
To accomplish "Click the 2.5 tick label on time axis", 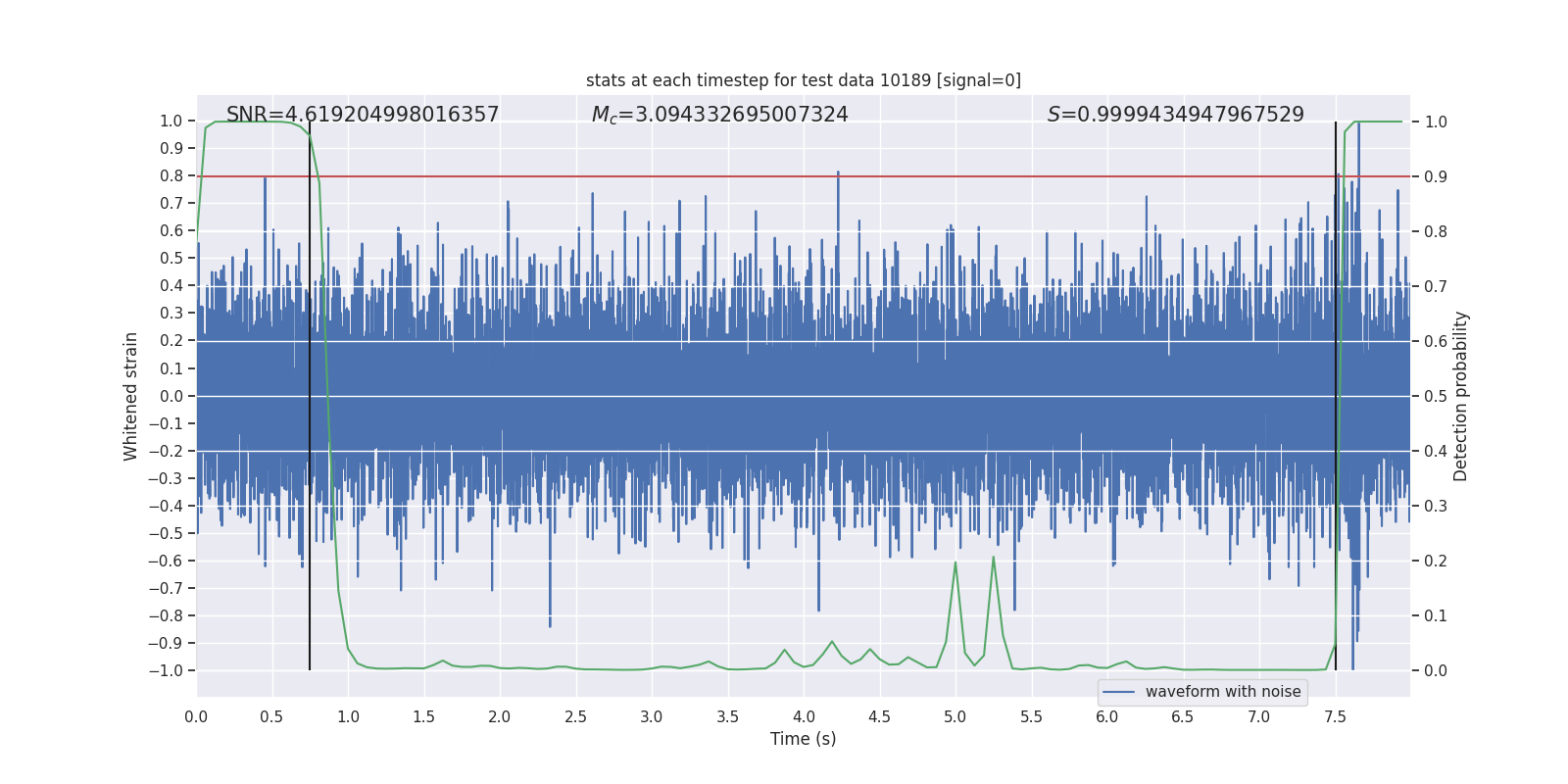I will pyautogui.click(x=575, y=716).
